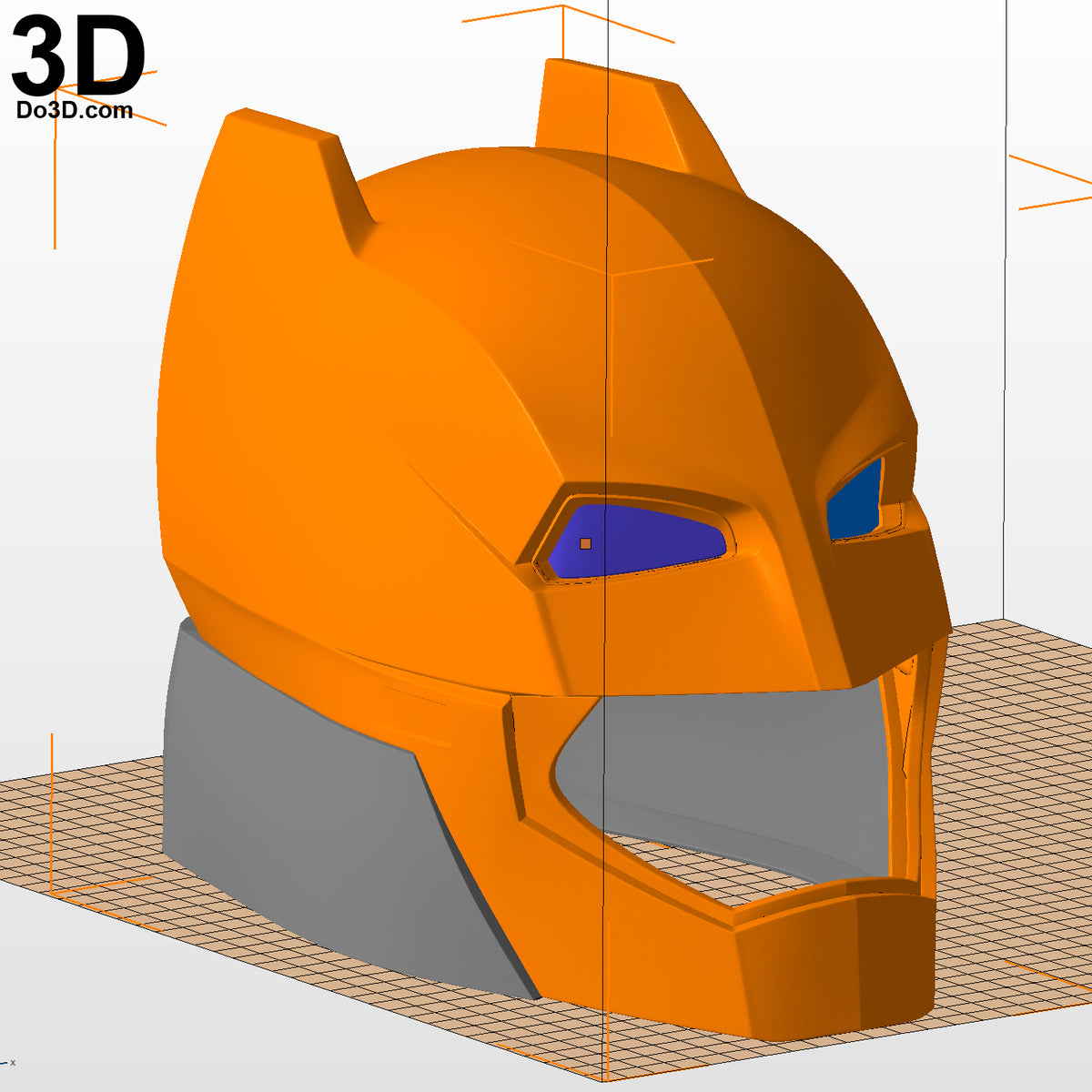Select the purple left eye lens part
Viewport: 1092px width, 1092px height.
click(x=637, y=542)
